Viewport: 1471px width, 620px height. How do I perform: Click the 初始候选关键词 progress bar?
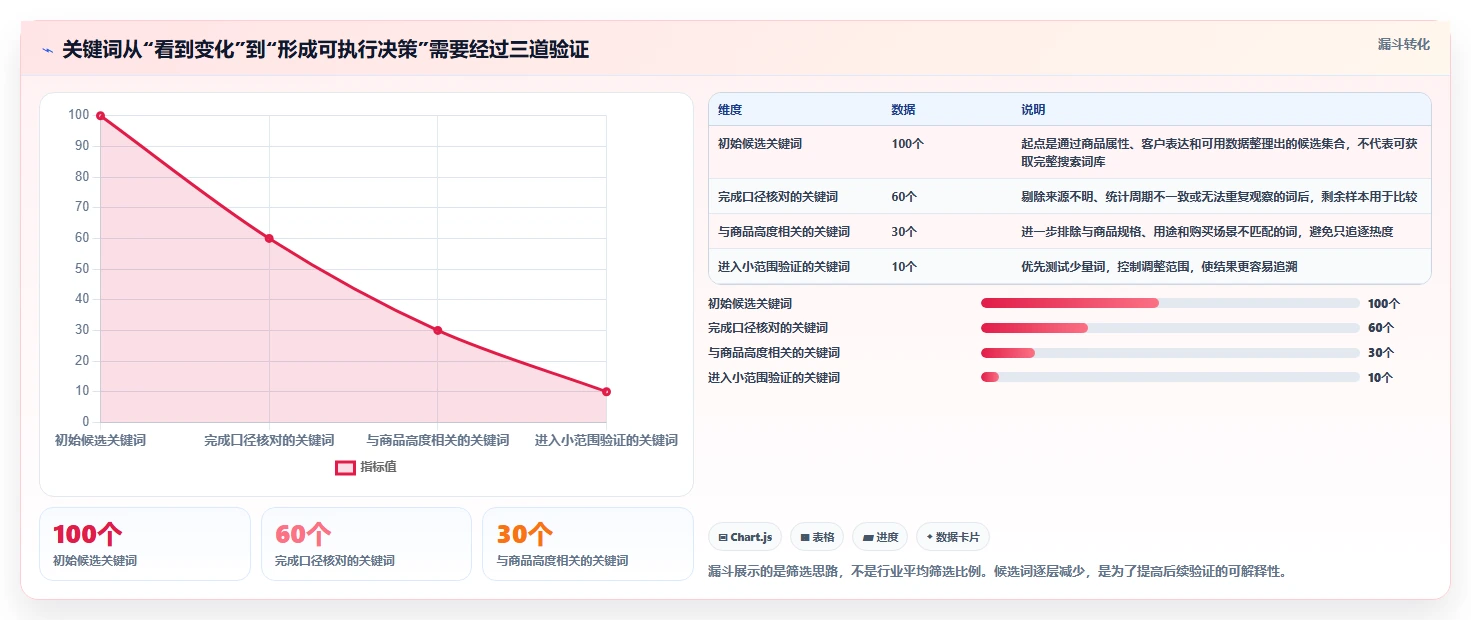tap(1170, 303)
